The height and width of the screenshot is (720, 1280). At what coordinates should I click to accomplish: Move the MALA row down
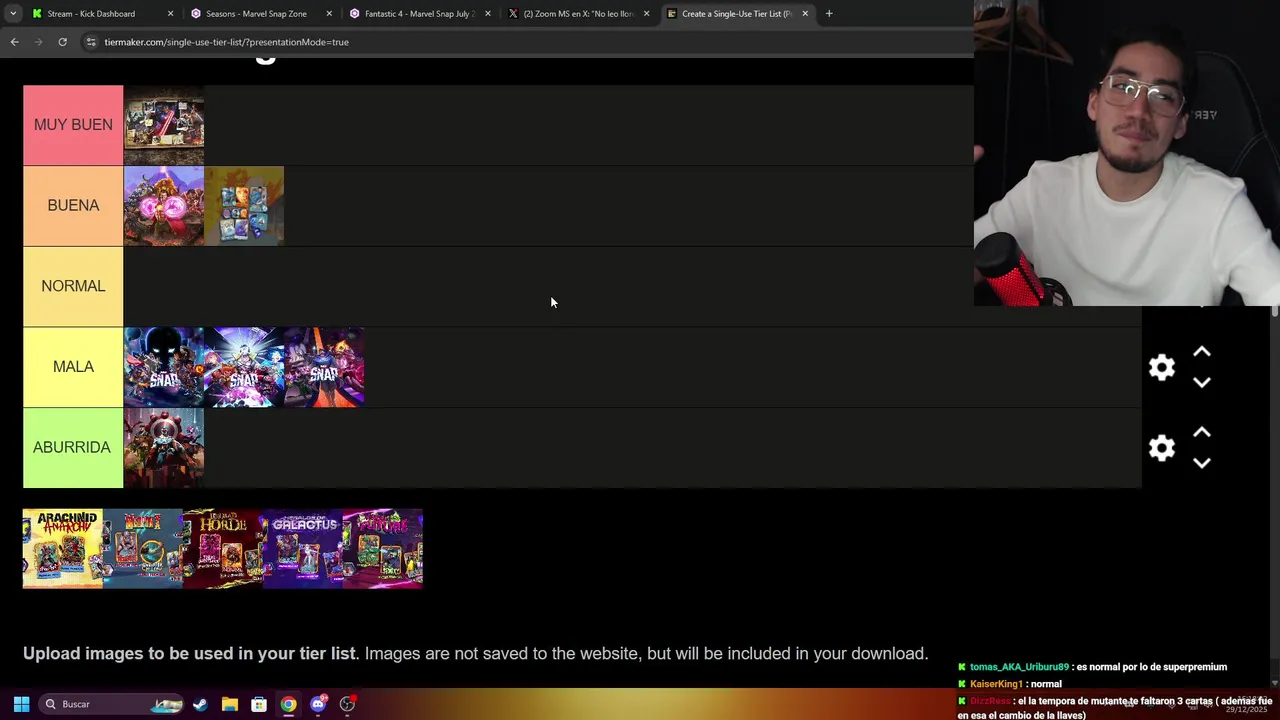(1202, 382)
